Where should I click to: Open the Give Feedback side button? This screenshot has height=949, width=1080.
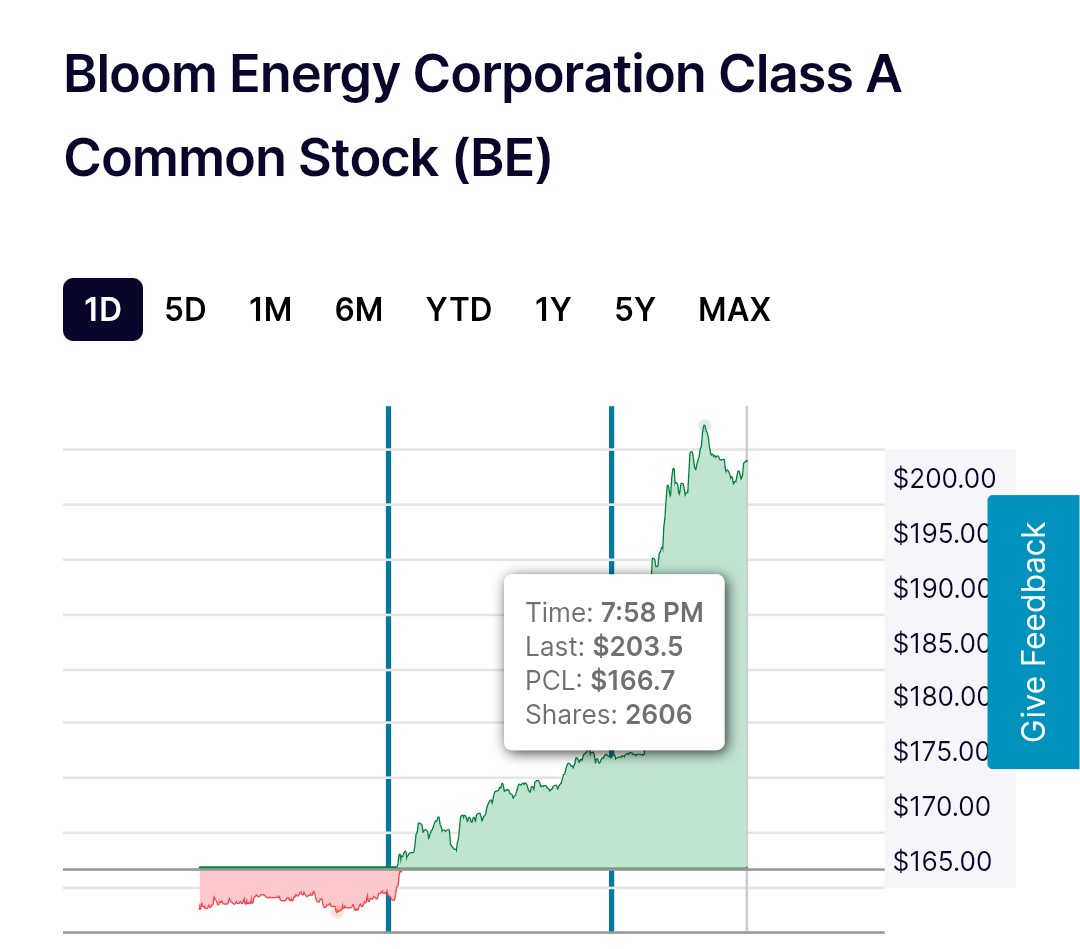[x=1033, y=632]
